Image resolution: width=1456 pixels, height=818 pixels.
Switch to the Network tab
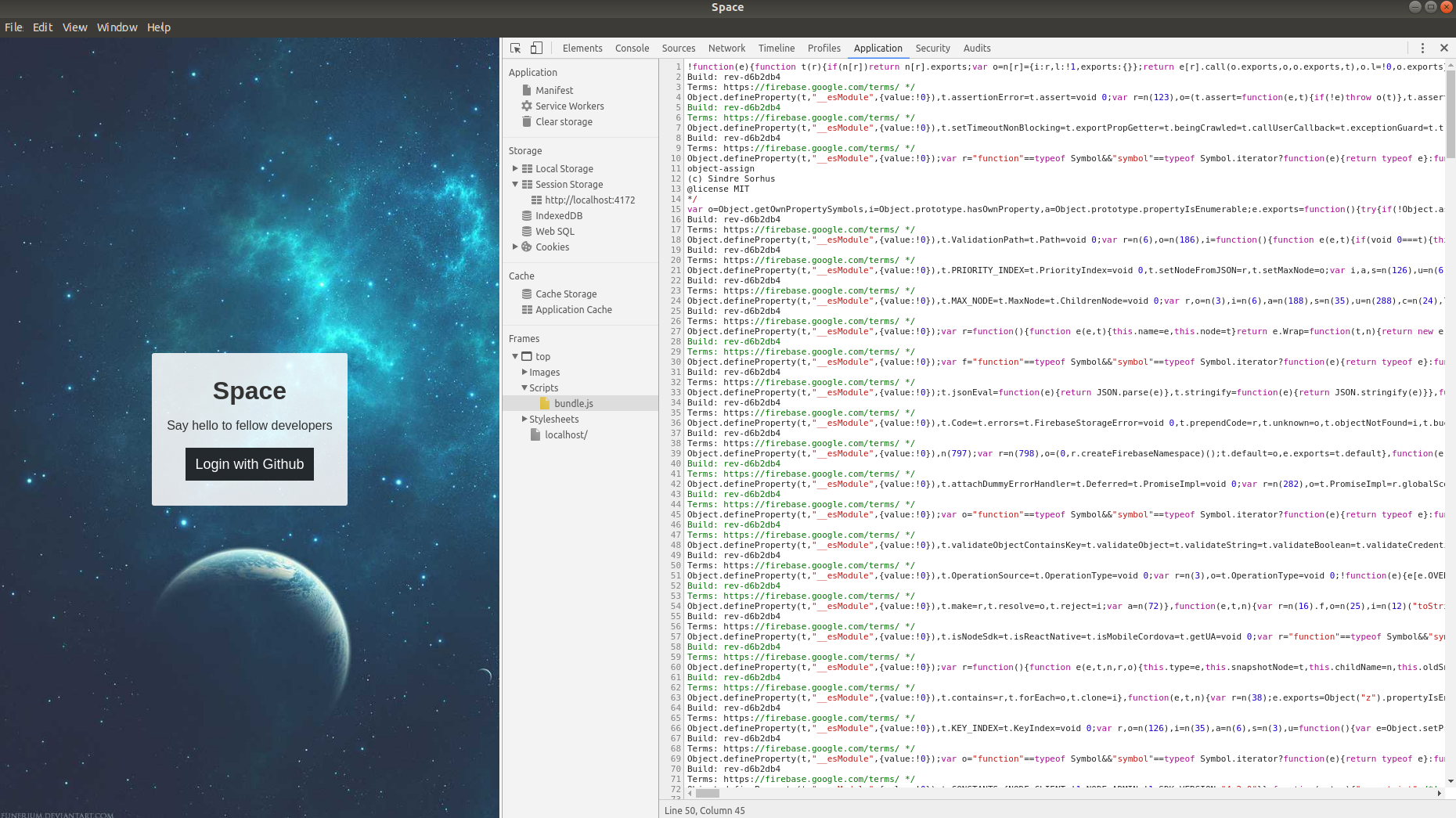pyautogui.click(x=726, y=48)
